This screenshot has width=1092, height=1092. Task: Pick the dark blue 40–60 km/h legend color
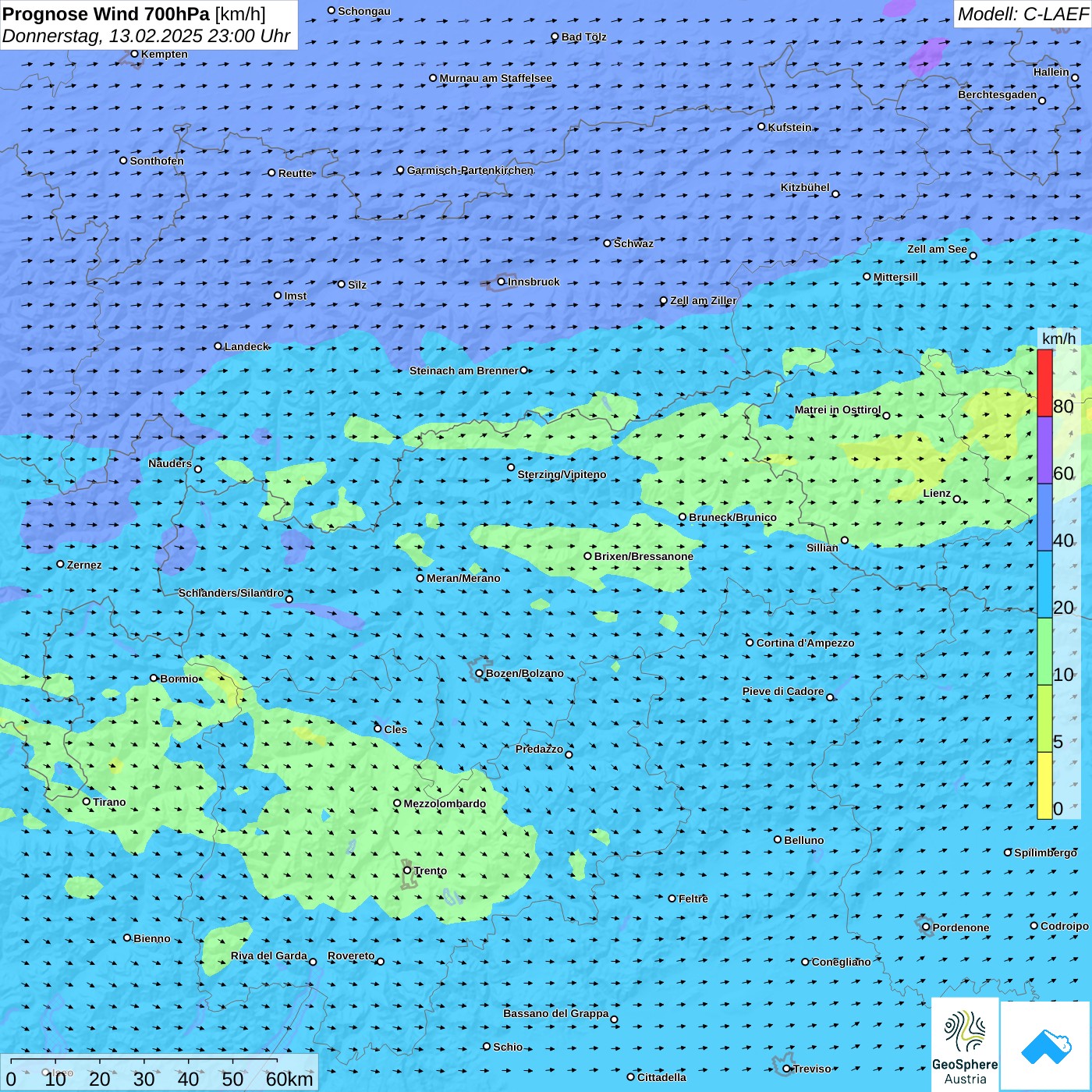coord(1044,518)
